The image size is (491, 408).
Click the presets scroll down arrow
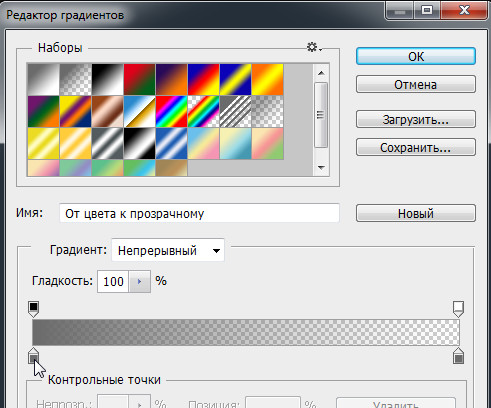(321, 168)
